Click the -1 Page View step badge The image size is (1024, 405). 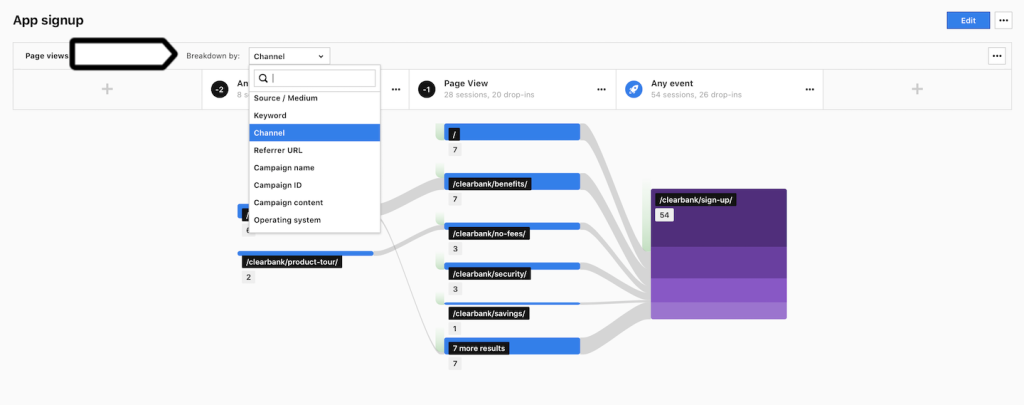coord(426,89)
